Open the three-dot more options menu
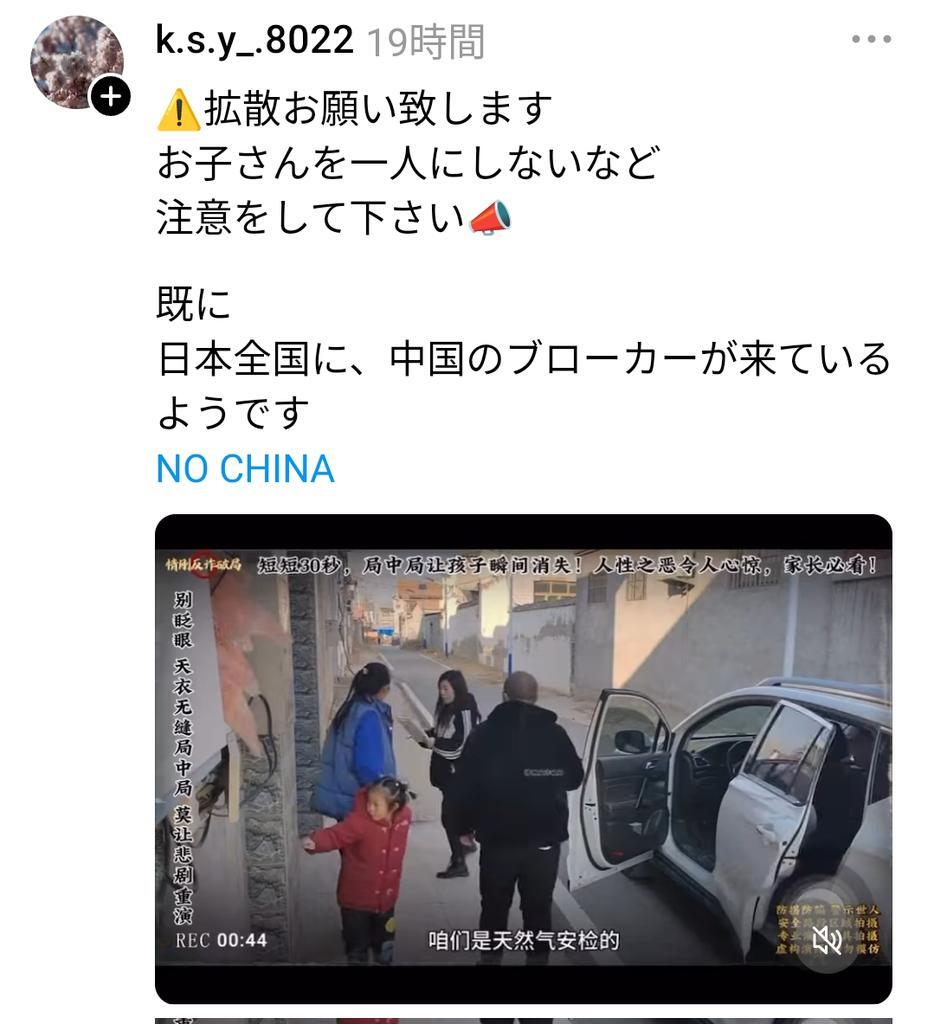Viewport: 934px width, 1024px height. (x=871, y=39)
